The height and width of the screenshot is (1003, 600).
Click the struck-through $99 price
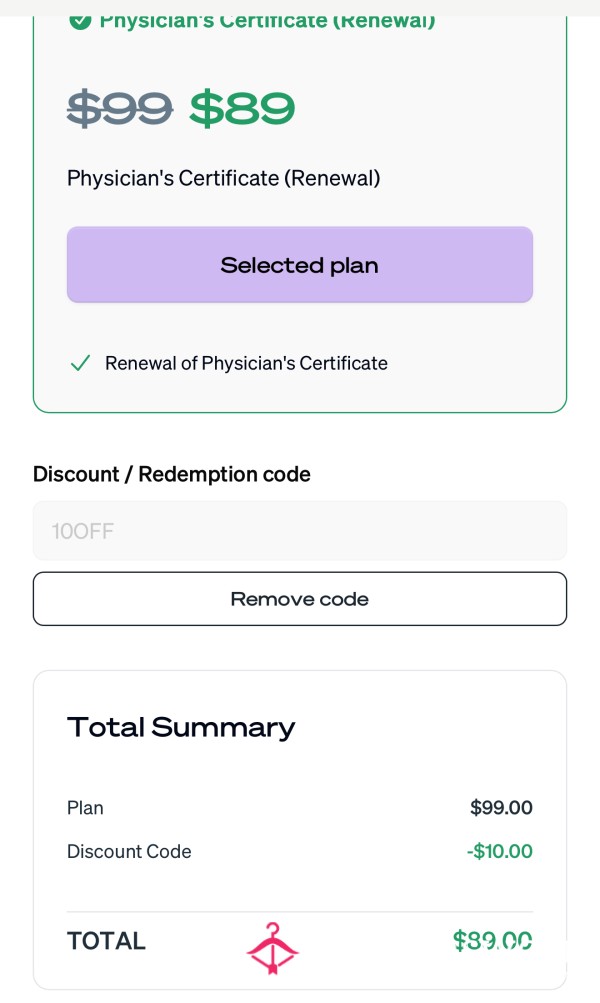point(120,108)
